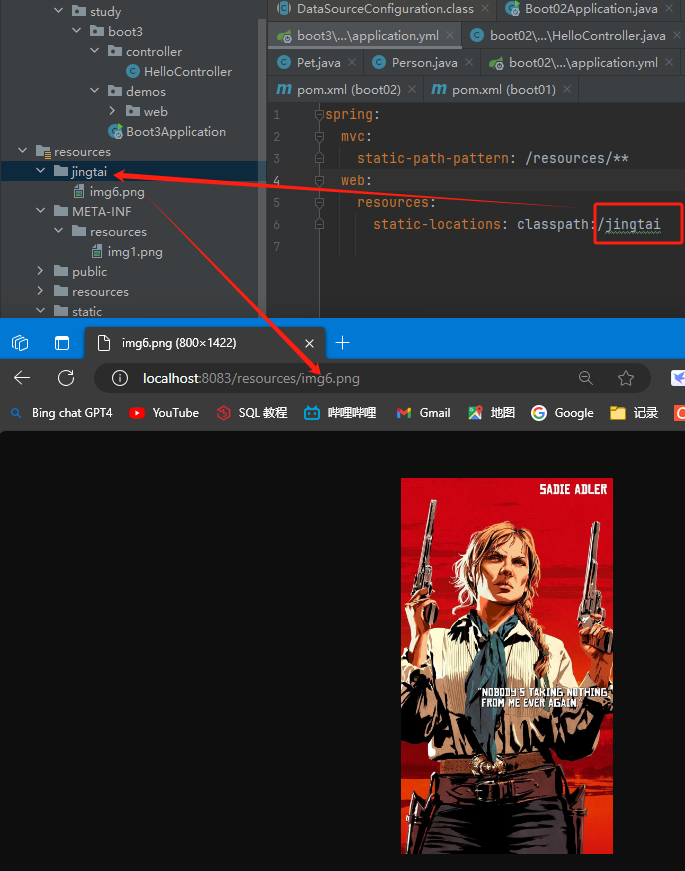Screen dimensions: 685x871
Task: Click the Sadie Adler poster image
Action: (x=507, y=665)
